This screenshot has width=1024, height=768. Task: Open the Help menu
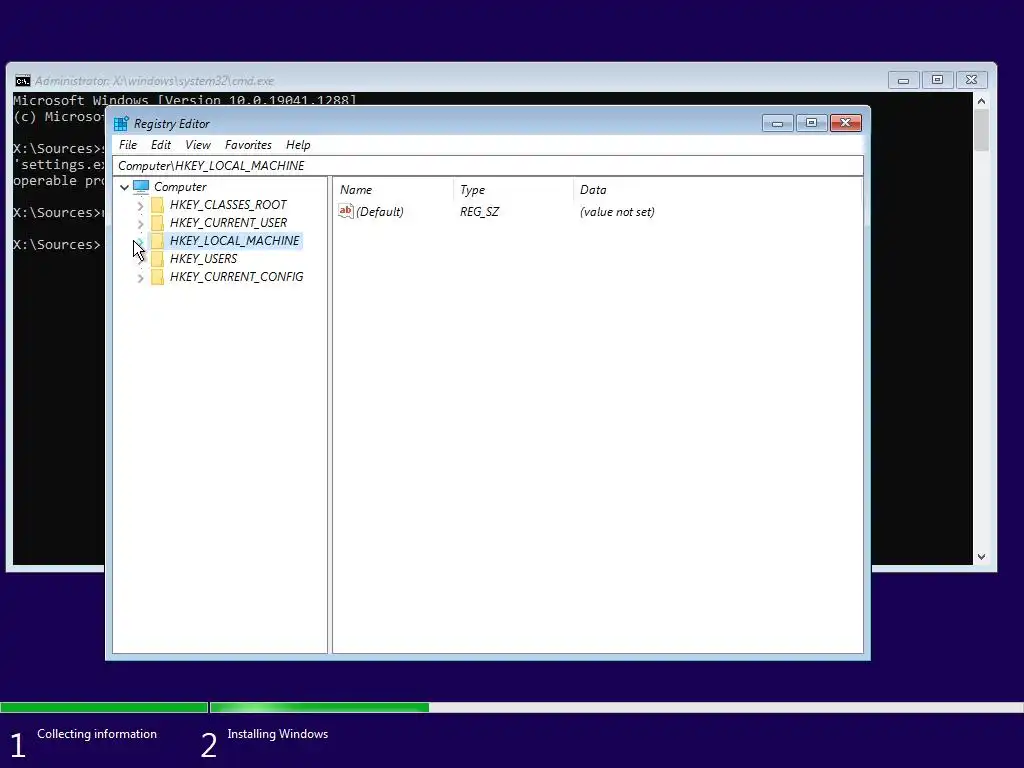tap(298, 145)
